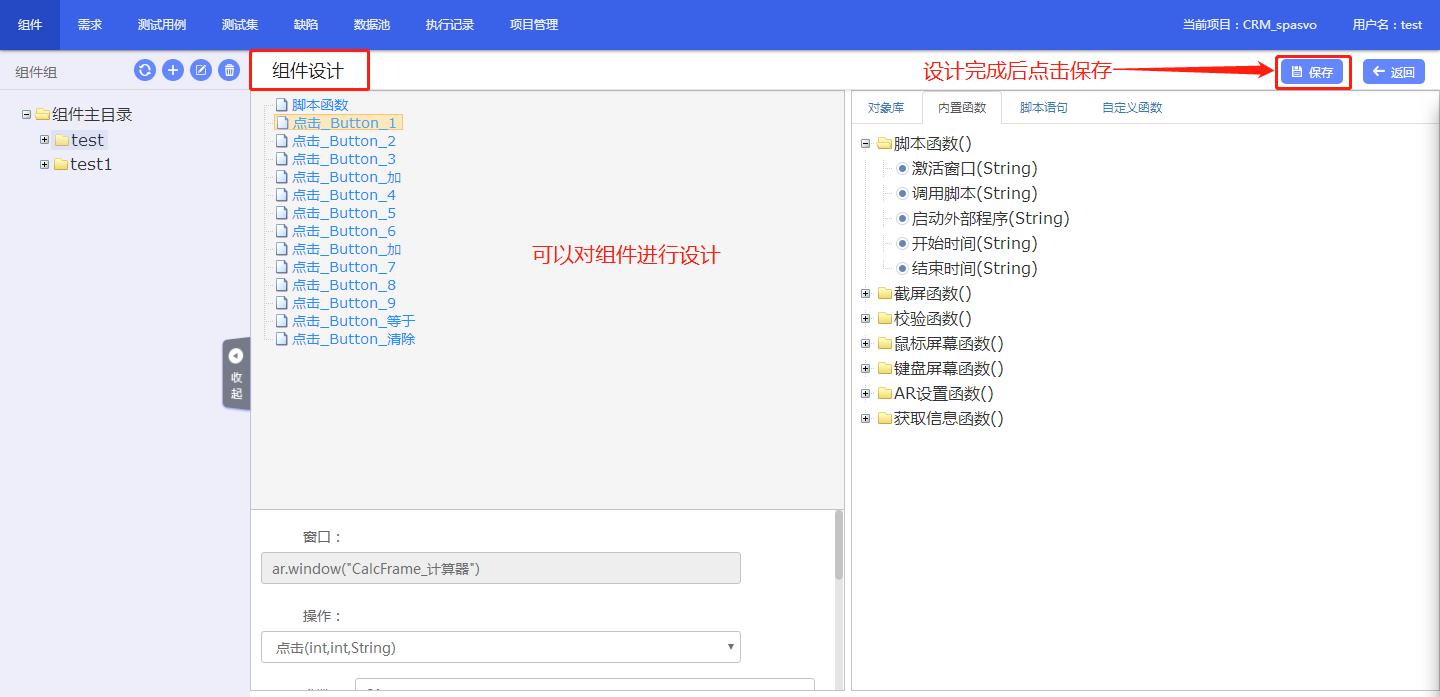Open the 测试用例 menu
Screen dimensions: 1440x697
(x=162, y=25)
